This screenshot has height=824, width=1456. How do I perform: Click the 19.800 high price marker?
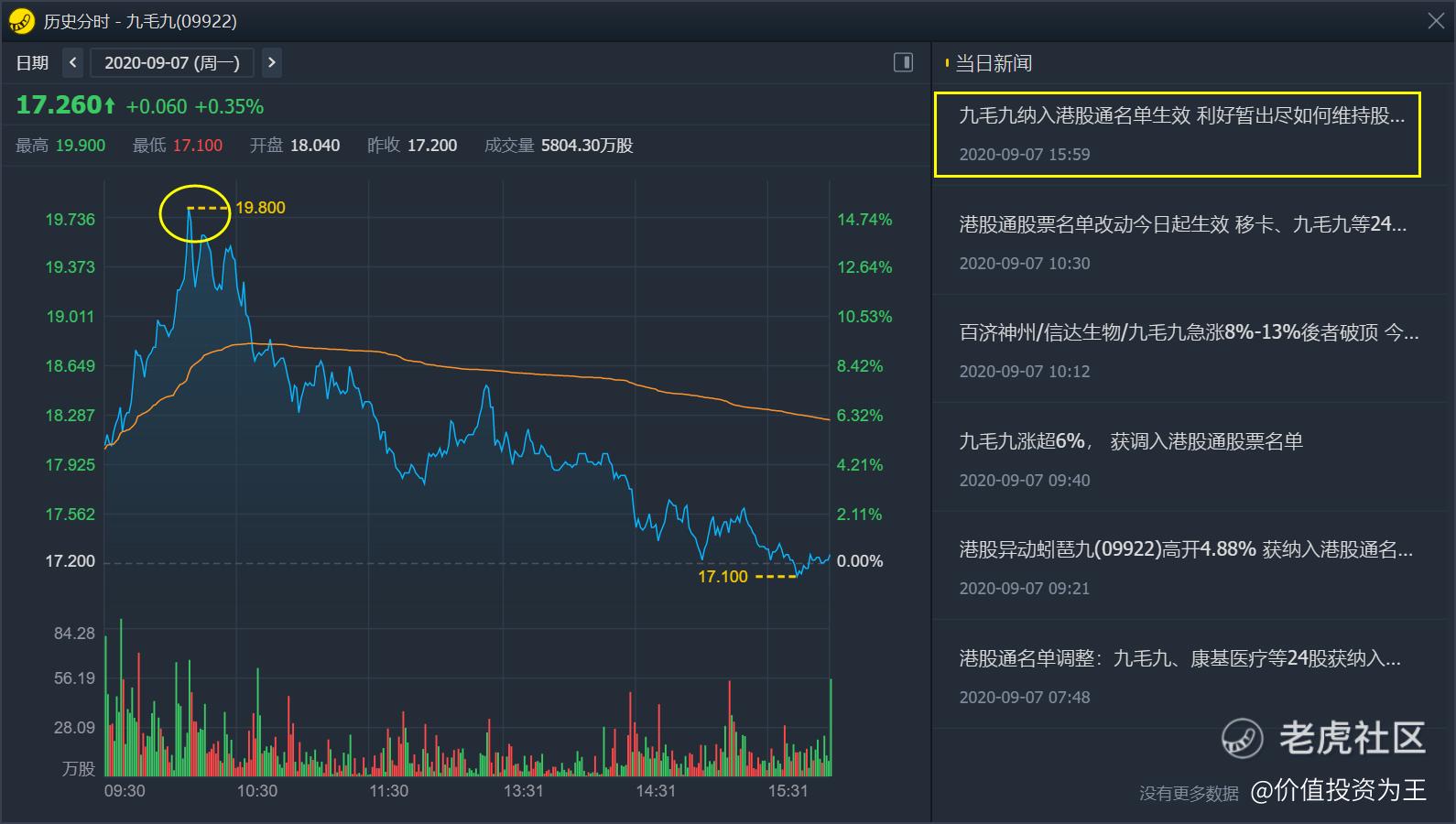(260, 208)
